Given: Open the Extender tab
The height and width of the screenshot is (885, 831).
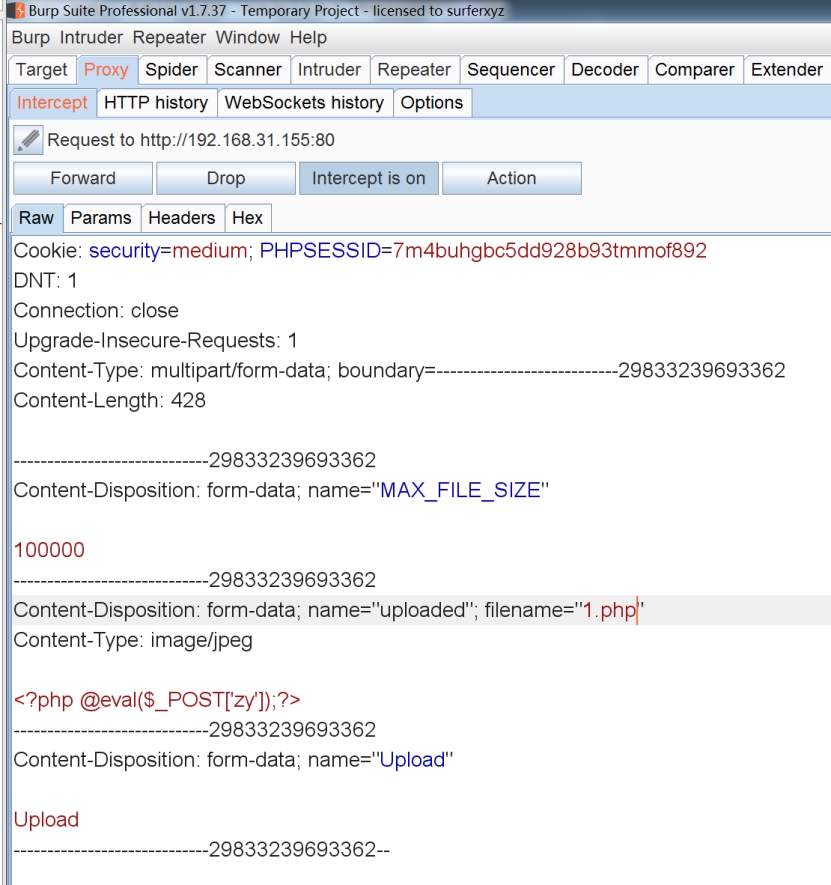Looking at the screenshot, I should [787, 70].
